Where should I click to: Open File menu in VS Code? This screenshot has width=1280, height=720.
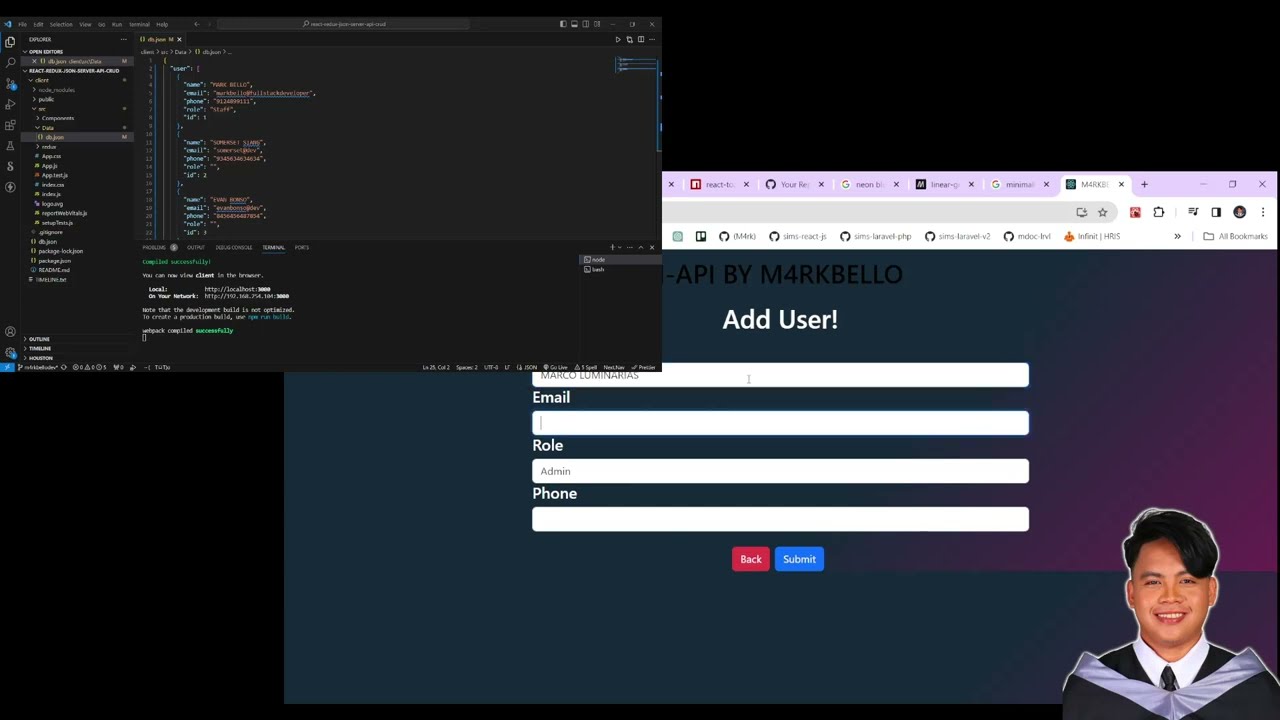click(x=22, y=24)
